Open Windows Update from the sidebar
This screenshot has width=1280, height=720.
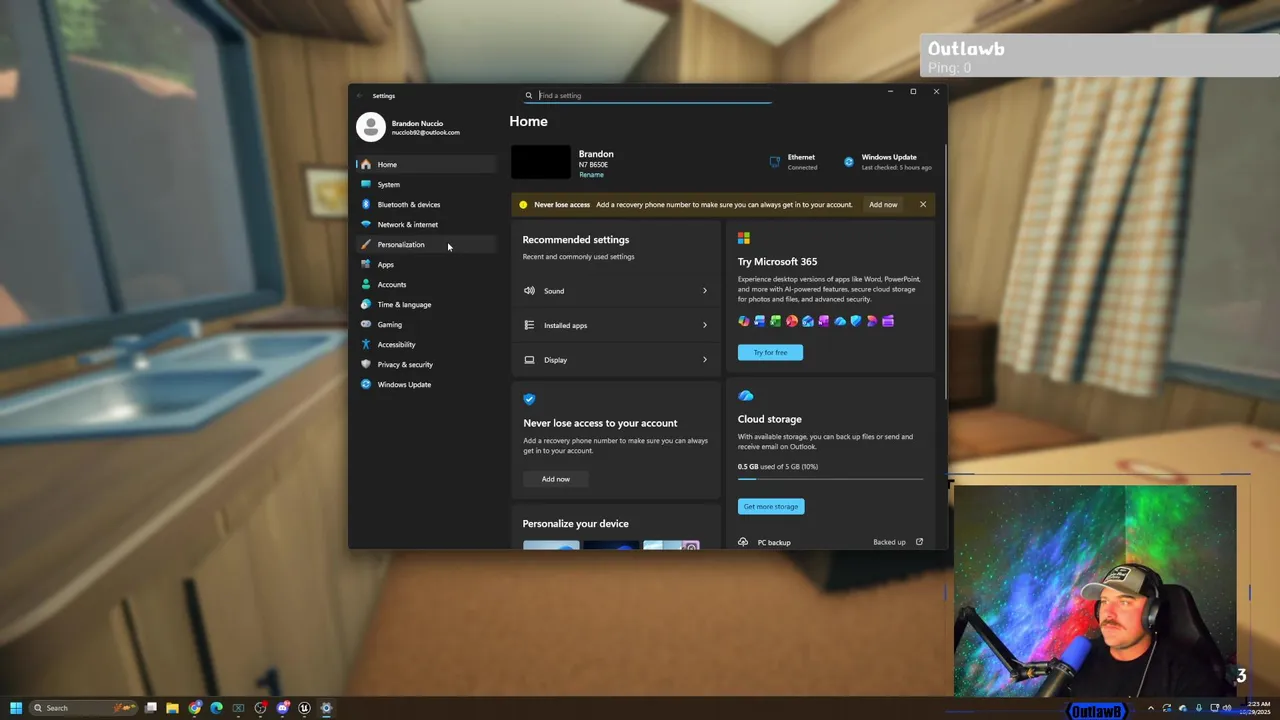425,384
